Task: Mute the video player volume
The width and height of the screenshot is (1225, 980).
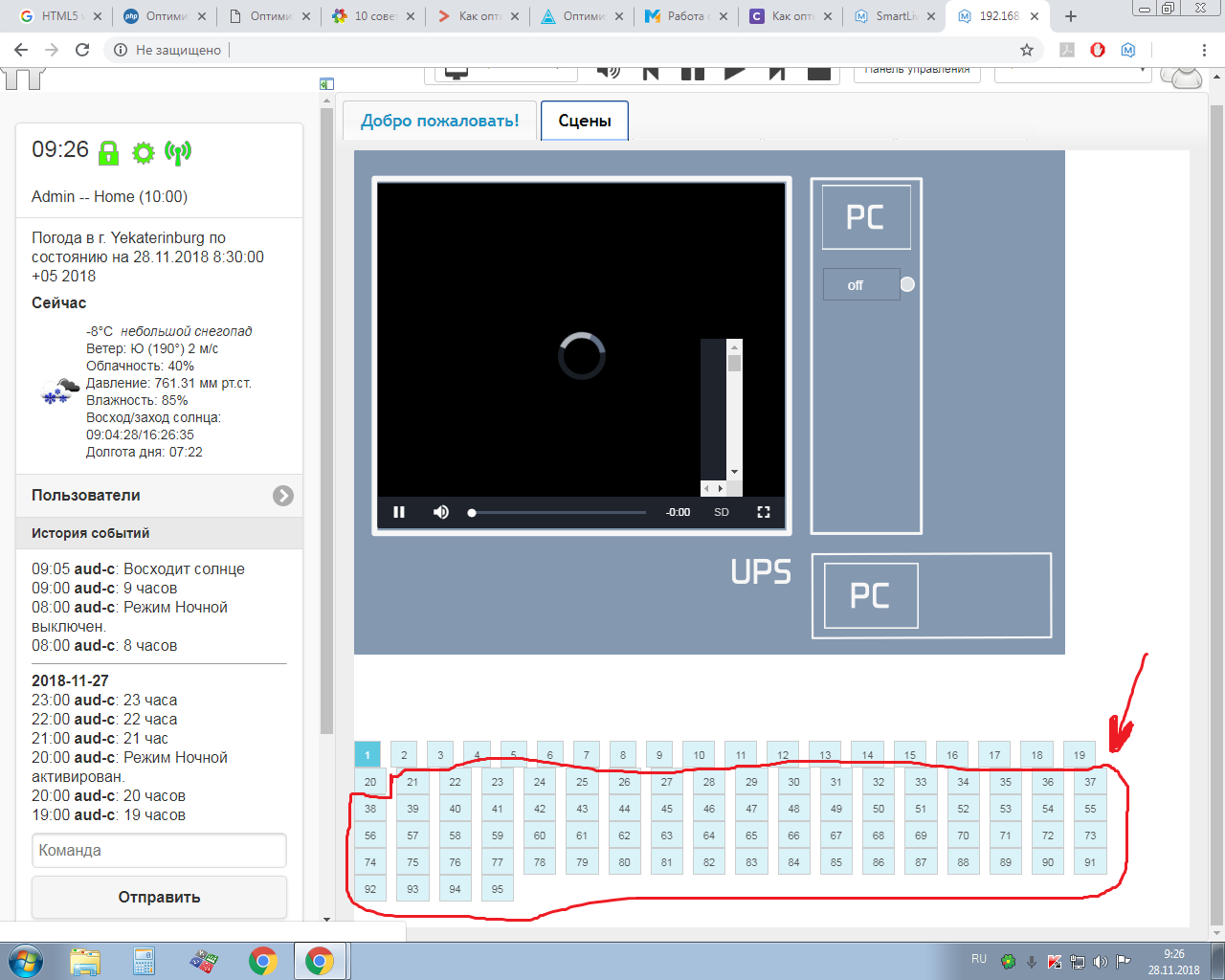Action: [441, 512]
